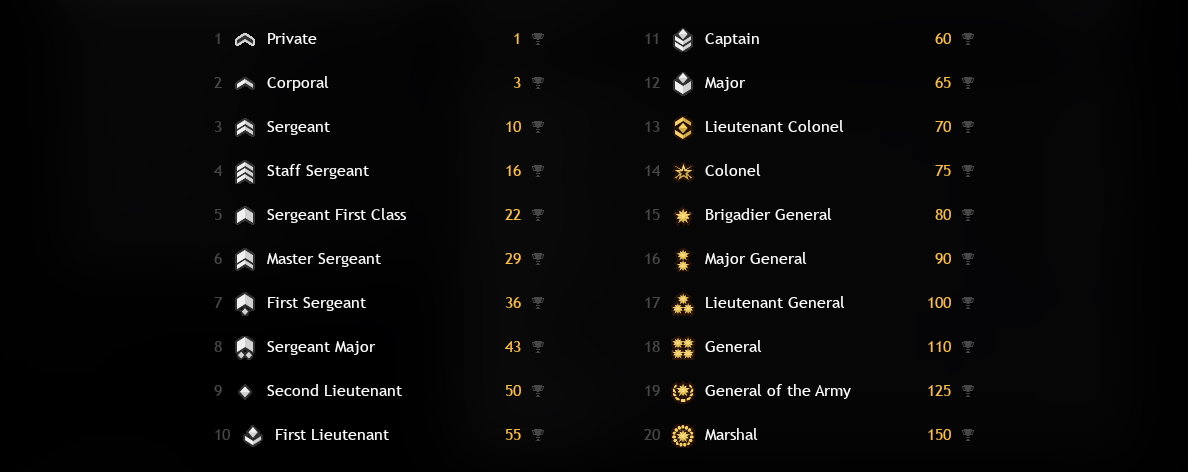Screen dimensions: 1188x472
Task: Click the 43 trophy count for Sergeant Major
Action: (x=513, y=347)
